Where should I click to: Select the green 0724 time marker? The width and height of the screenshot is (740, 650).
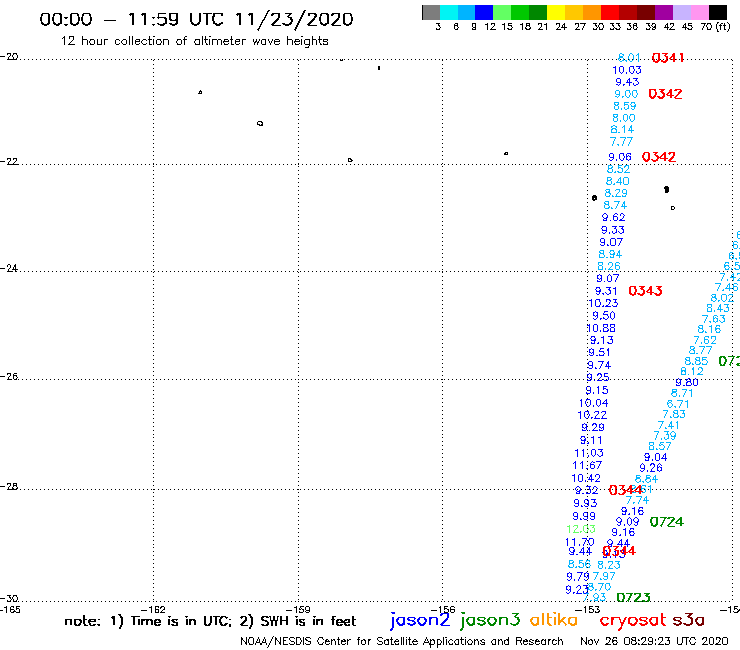[666, 522]
